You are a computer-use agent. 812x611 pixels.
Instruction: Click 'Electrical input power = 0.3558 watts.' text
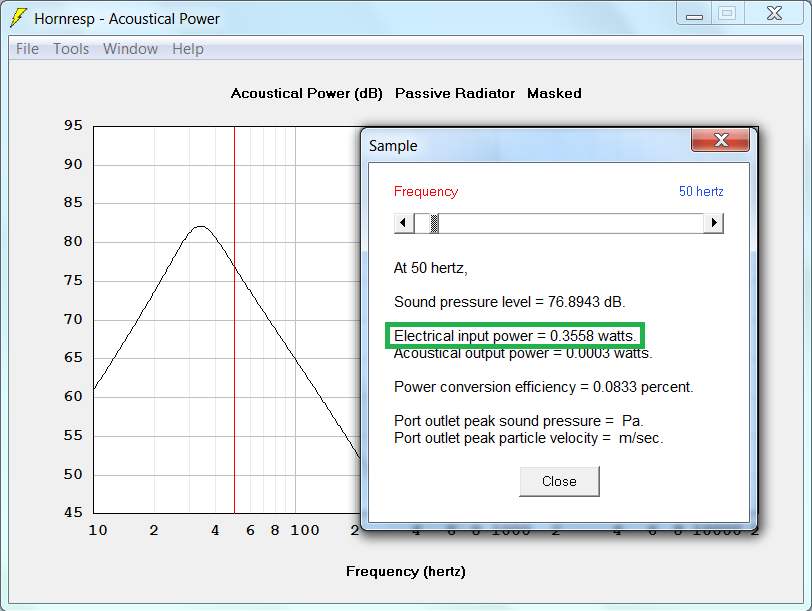click(515, 336)
